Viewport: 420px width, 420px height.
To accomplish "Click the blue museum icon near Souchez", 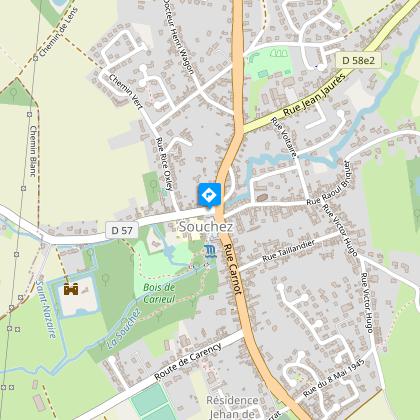I will (x=210, y=251).
